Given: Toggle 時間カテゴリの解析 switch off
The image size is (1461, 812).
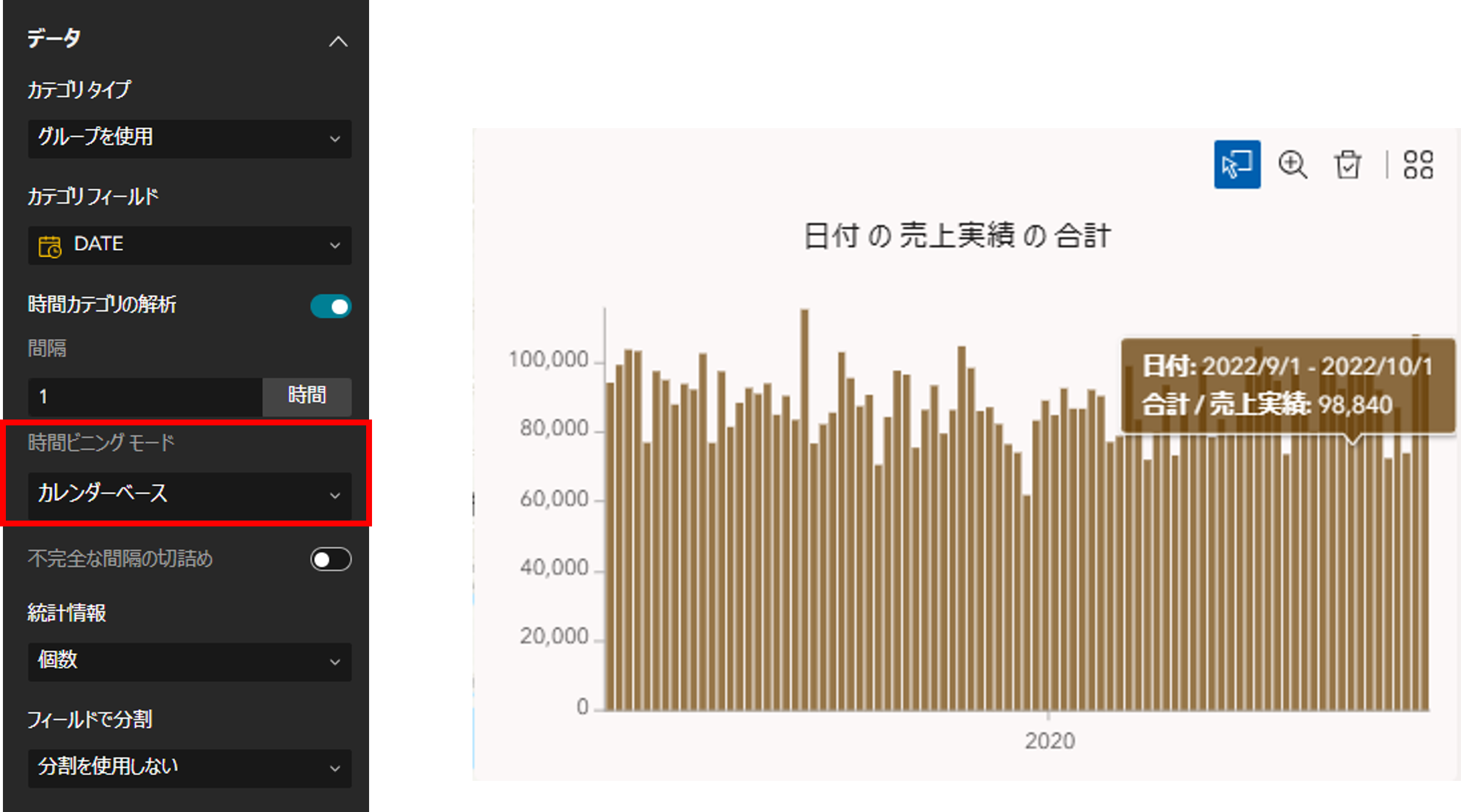Looking at the screenshot, I should pos(331,306).
